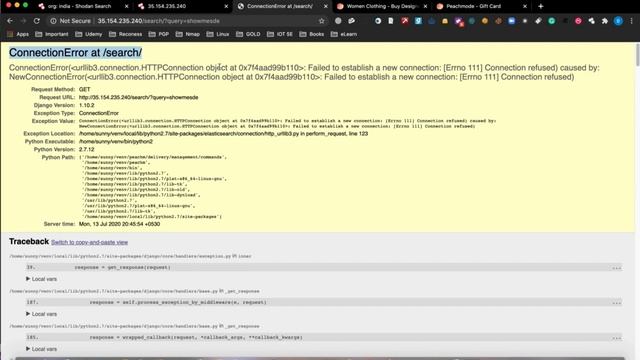Open the Important bookmarks folder

pyautogui.click(x=52, y=34)
